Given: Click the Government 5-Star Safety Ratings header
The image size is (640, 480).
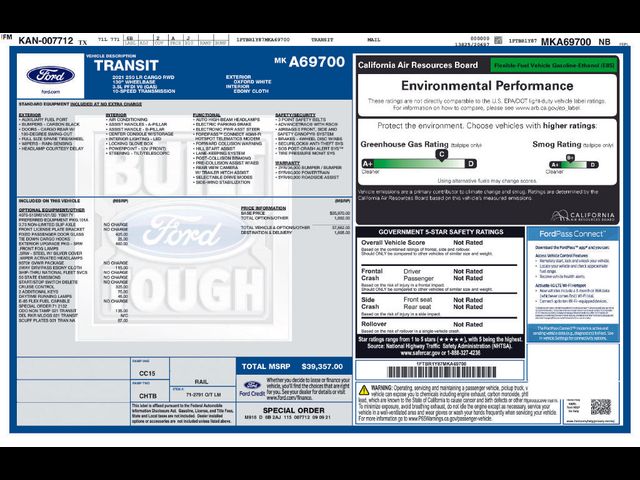Looking at the screenshot, I should [440, 232].
